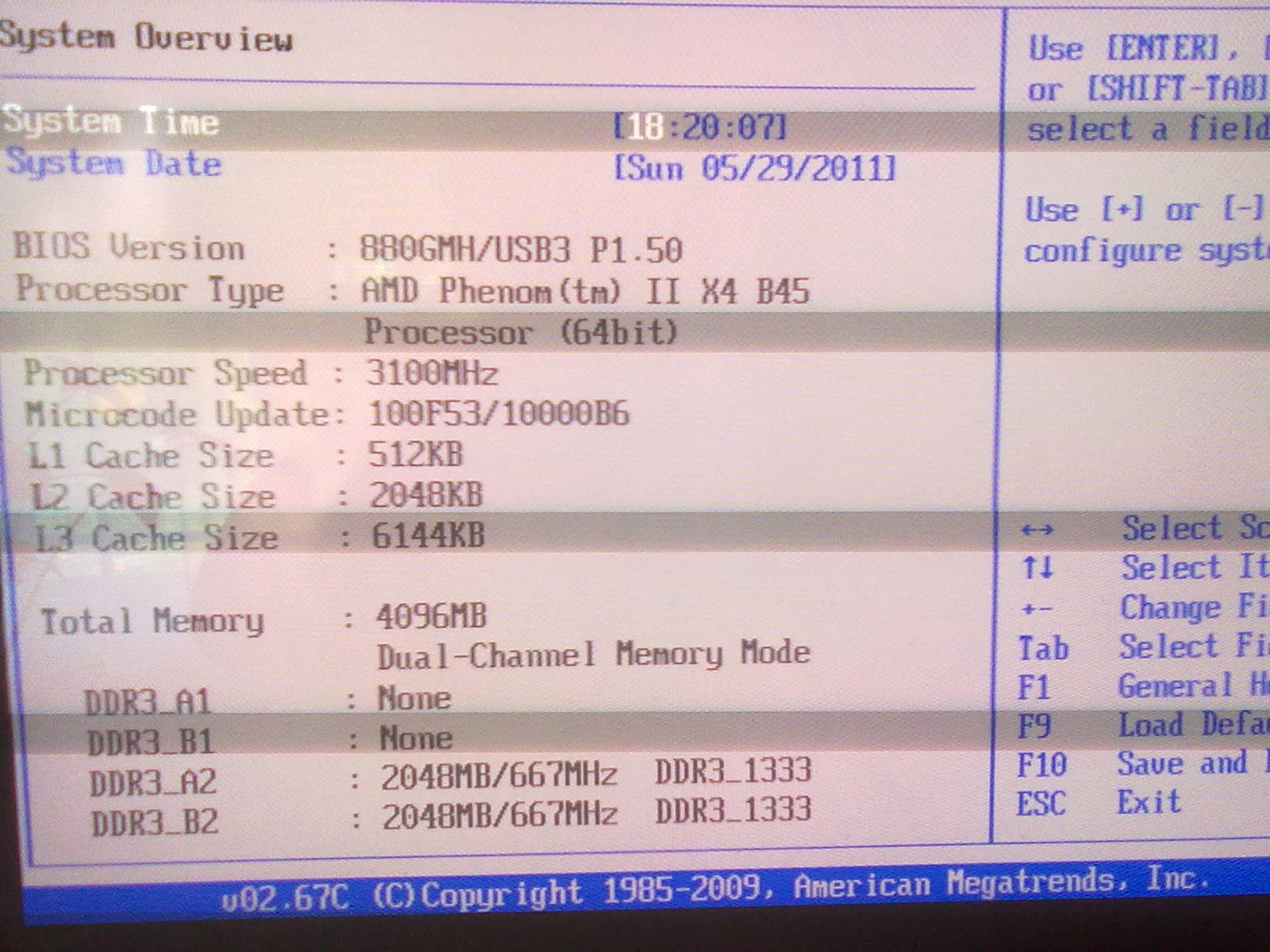
Task: Click the 4096MB total memory value
Action: pyautogui.click(x=432, y=616)
